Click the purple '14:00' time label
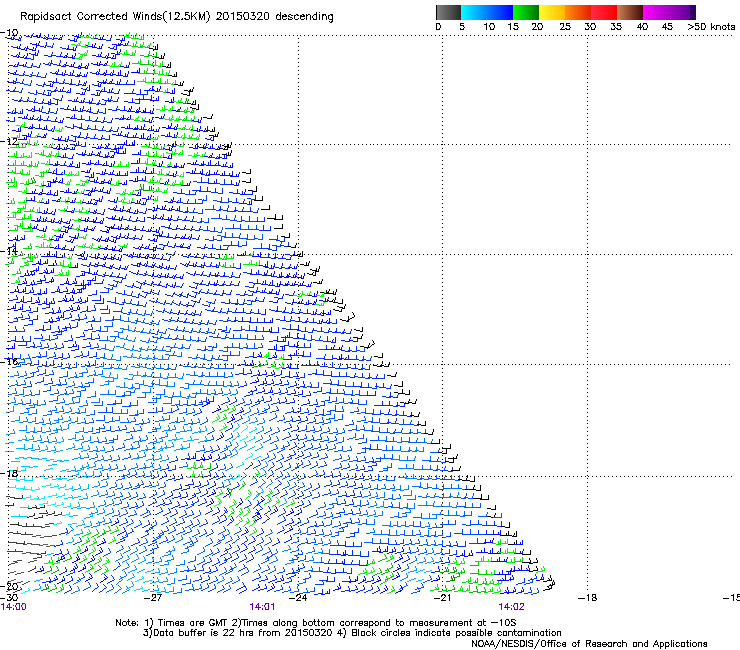 (14, 607)
